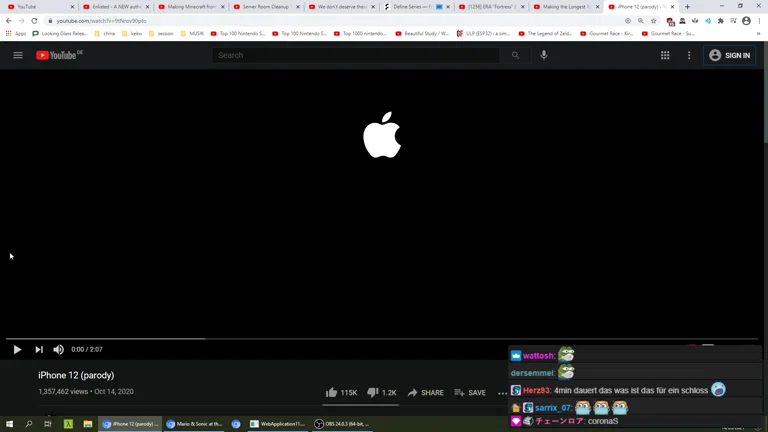Open the YouTube apps grid
The width and height of the screenshot is (768, 432).
tap(665, 55)
